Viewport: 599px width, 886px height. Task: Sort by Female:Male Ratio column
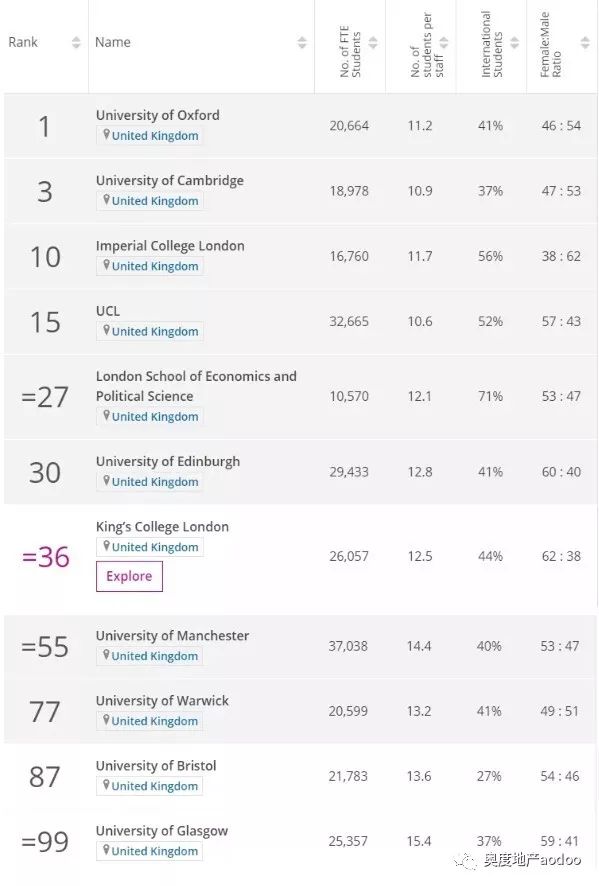pos(585,42)
